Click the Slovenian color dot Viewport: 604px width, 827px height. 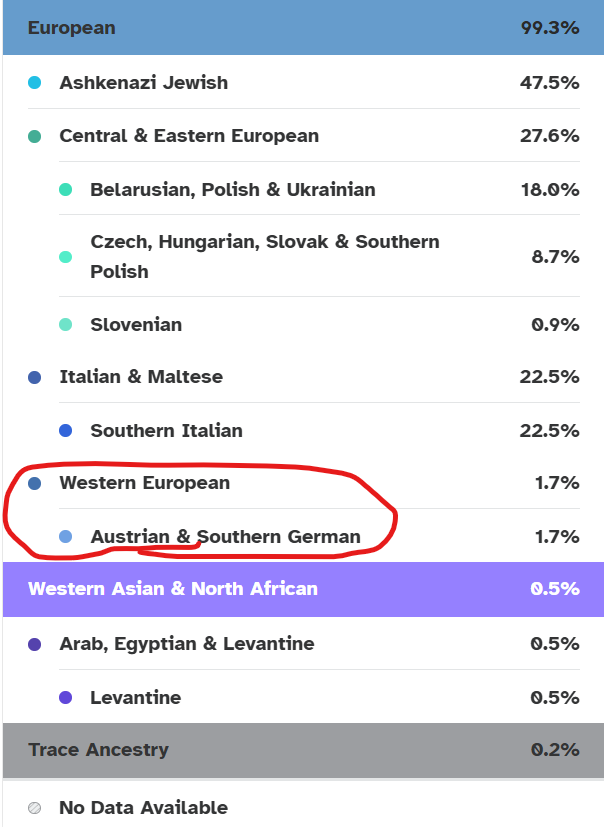point(65,324)
